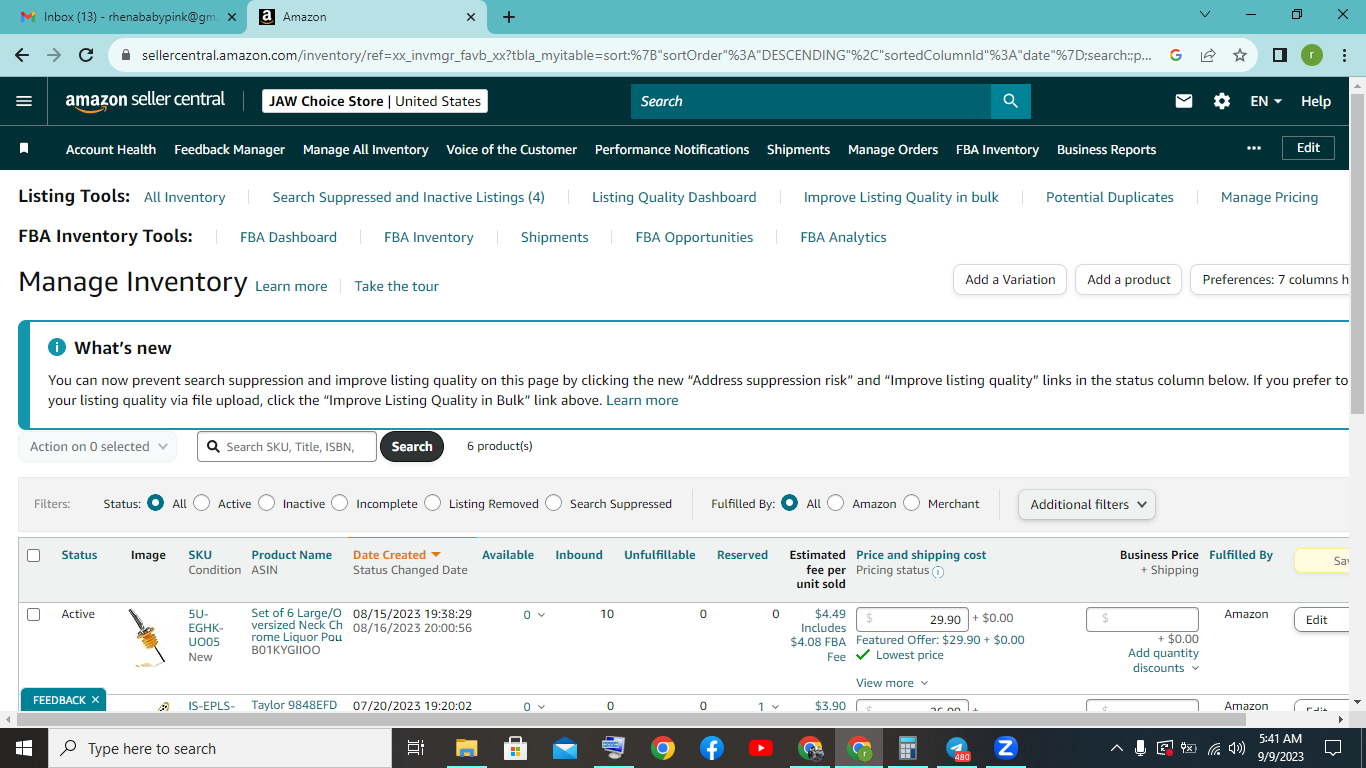Image resolution: width=1366 pixels, height=768 pixels.
Task: Open a new browser tab with plus icon
Action: click(x=509, y=17)
